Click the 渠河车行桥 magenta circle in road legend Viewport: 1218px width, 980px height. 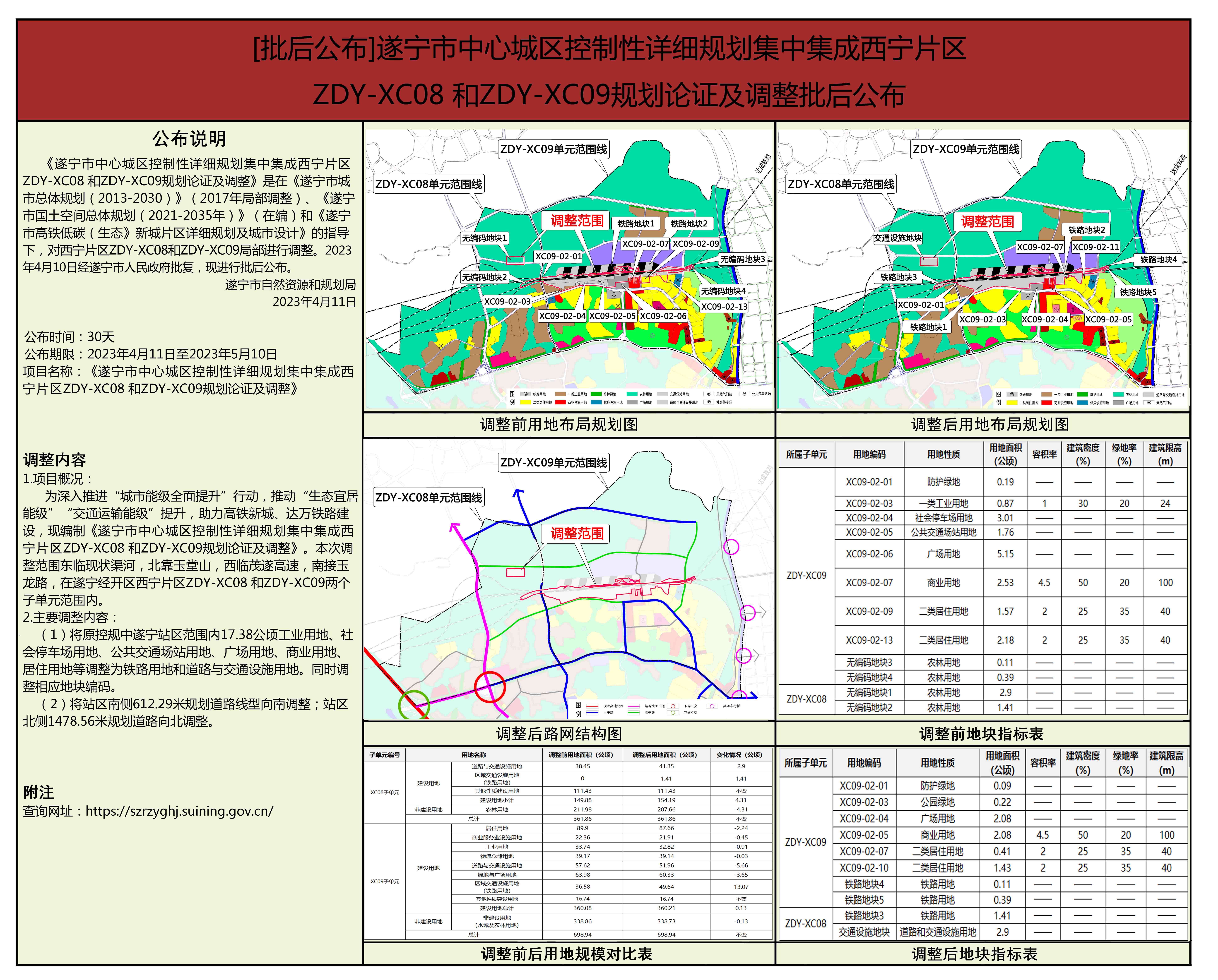[712, 706]
